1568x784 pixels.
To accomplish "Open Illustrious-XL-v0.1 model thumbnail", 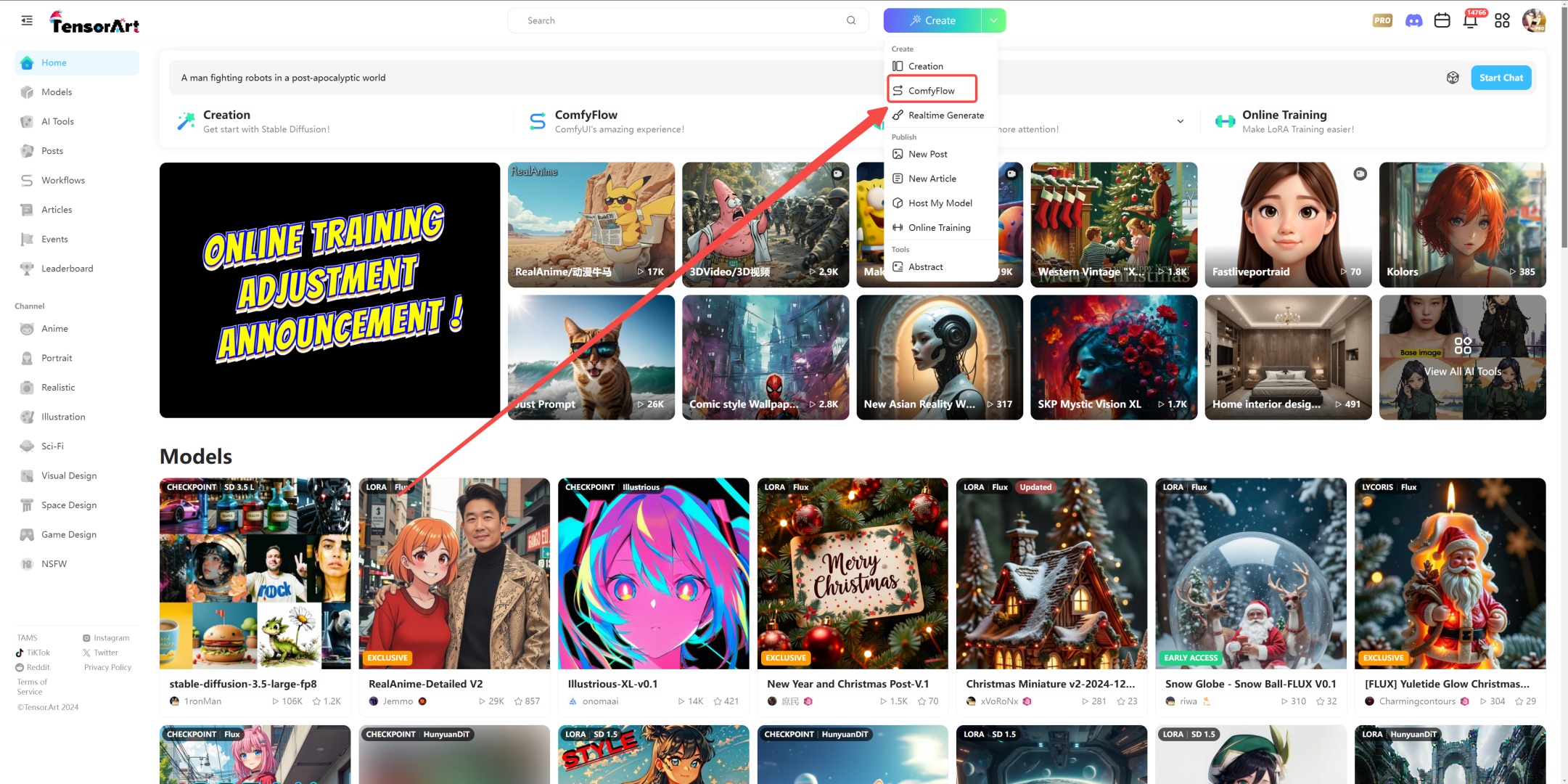I will (x=653, y=573).
